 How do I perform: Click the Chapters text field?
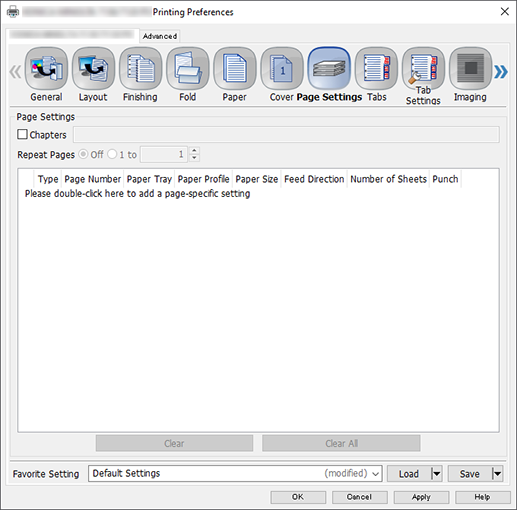pos(286,134)
